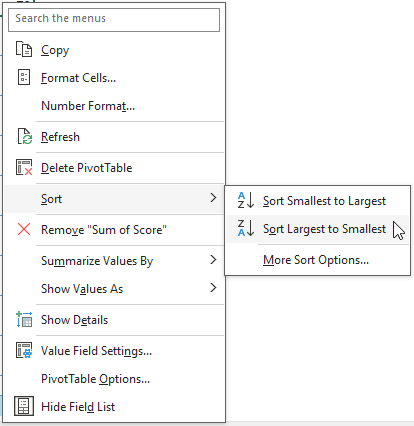Click the red X Remove icon
This screenshot has height=426, width=414.
pos(24,229)
